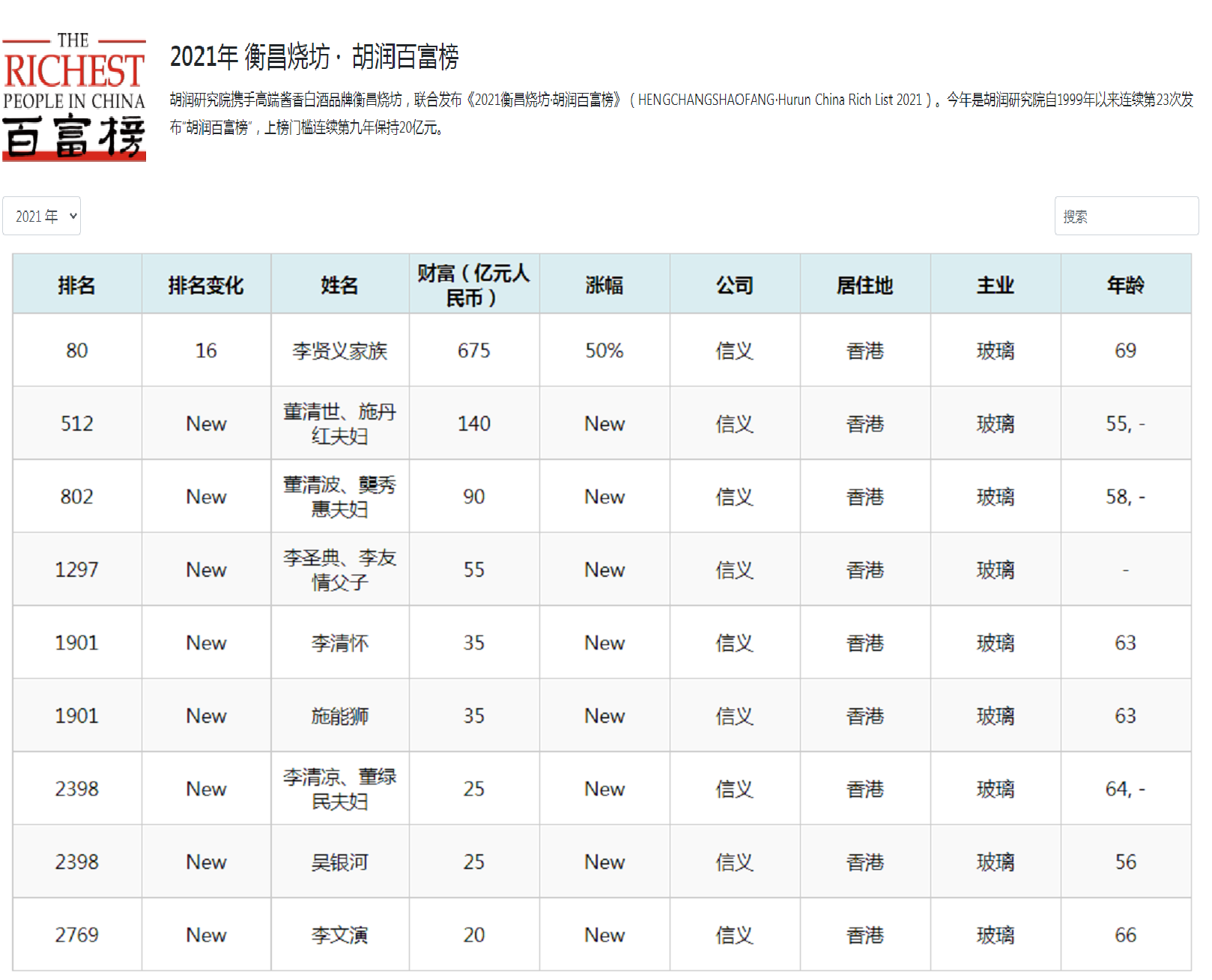Sort by 财富(亿元人民币) column header
1212x980 pixels.
click(x=474, y=285)
